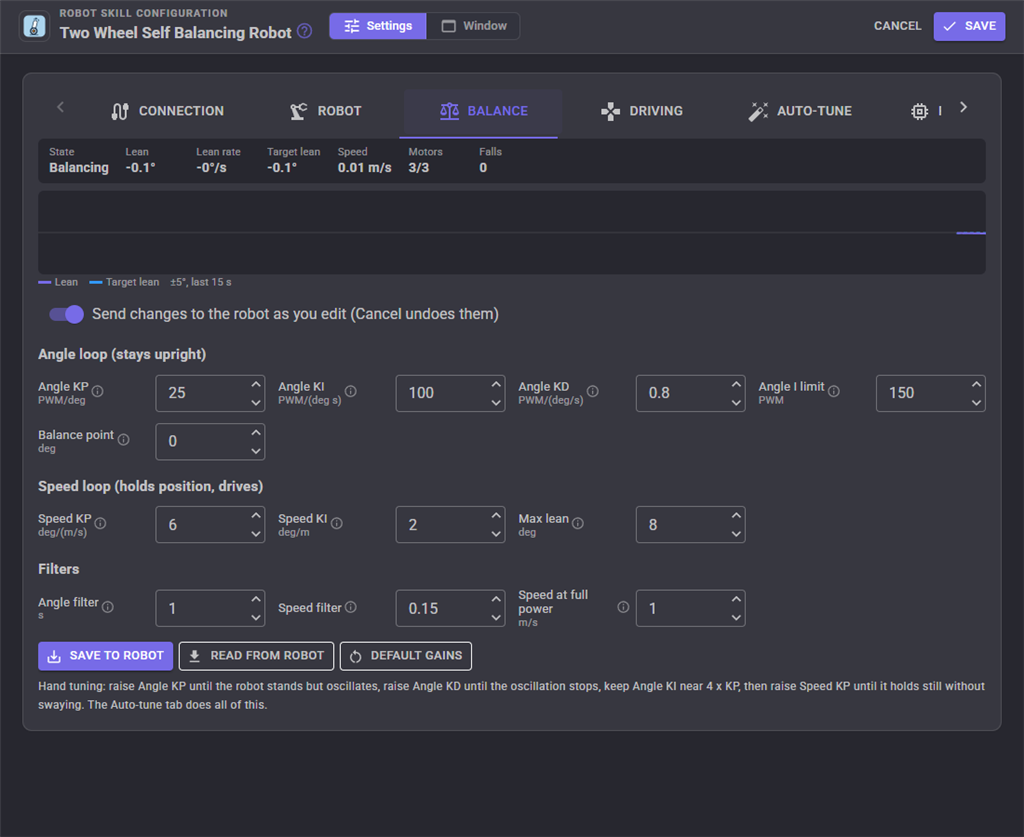Click the lean angle graph area

pyautogui.click(x=511, y=232)
